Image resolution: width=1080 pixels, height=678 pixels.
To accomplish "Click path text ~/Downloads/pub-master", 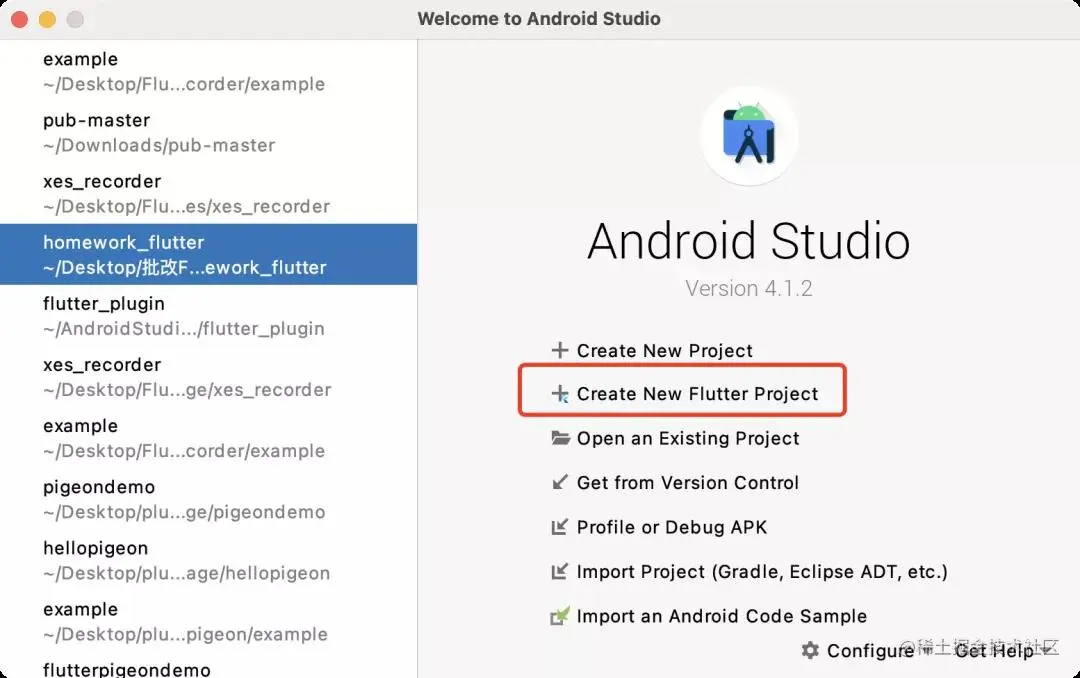I will click(x=159, y=145).
